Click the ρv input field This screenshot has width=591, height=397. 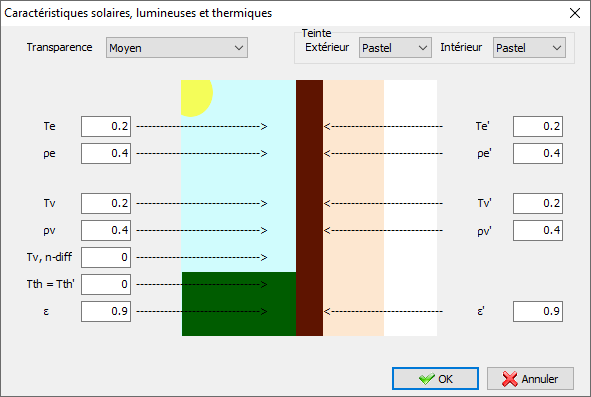[106, 230]
